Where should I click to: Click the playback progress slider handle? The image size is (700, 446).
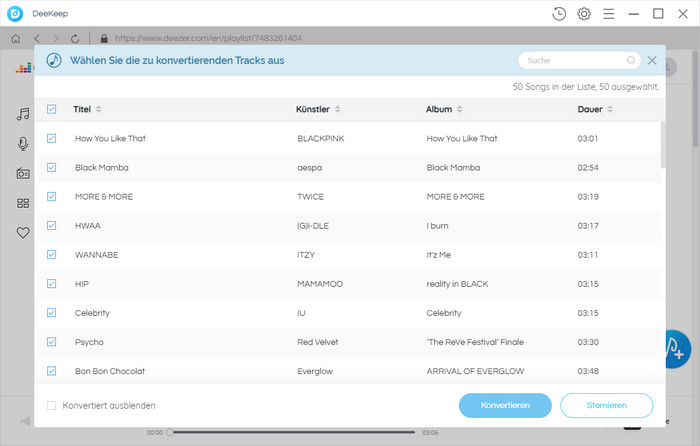click(170, 432)
